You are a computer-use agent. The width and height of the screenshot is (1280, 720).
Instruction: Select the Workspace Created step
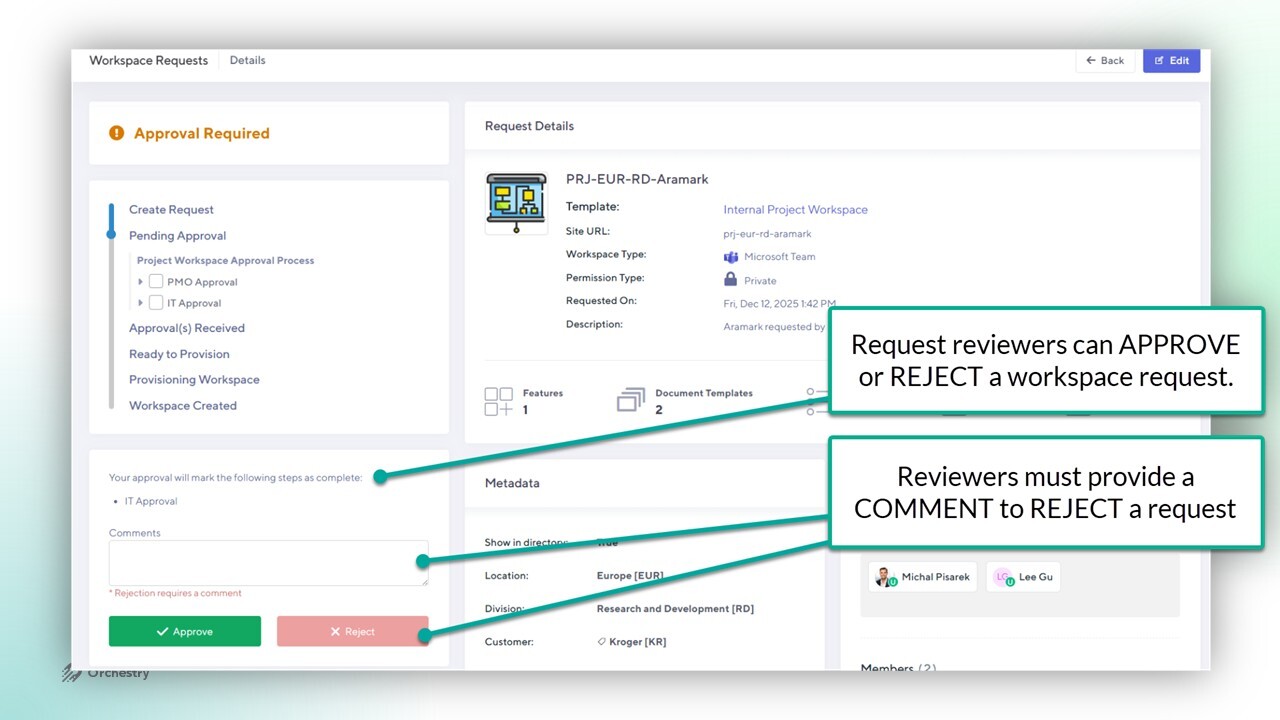tap(183, 406)
